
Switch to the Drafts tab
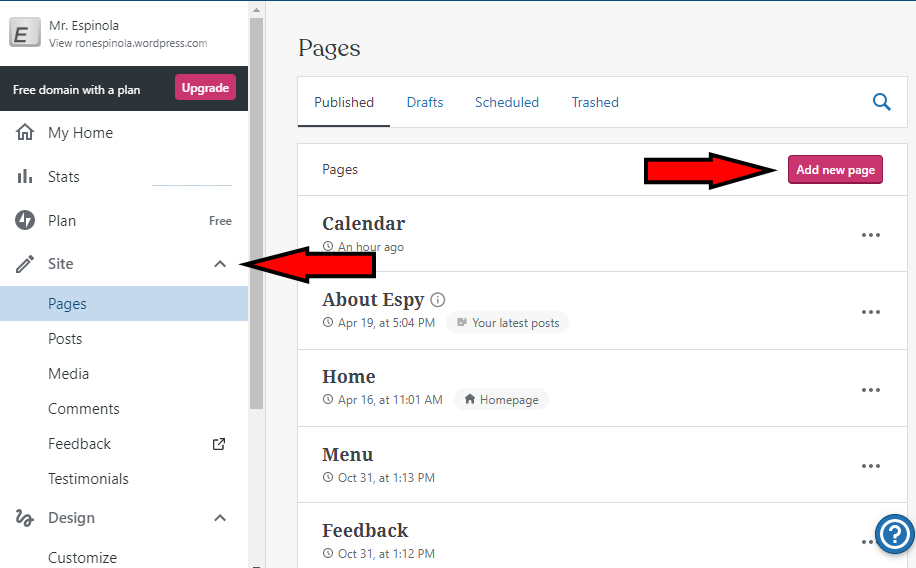(425, 102)
